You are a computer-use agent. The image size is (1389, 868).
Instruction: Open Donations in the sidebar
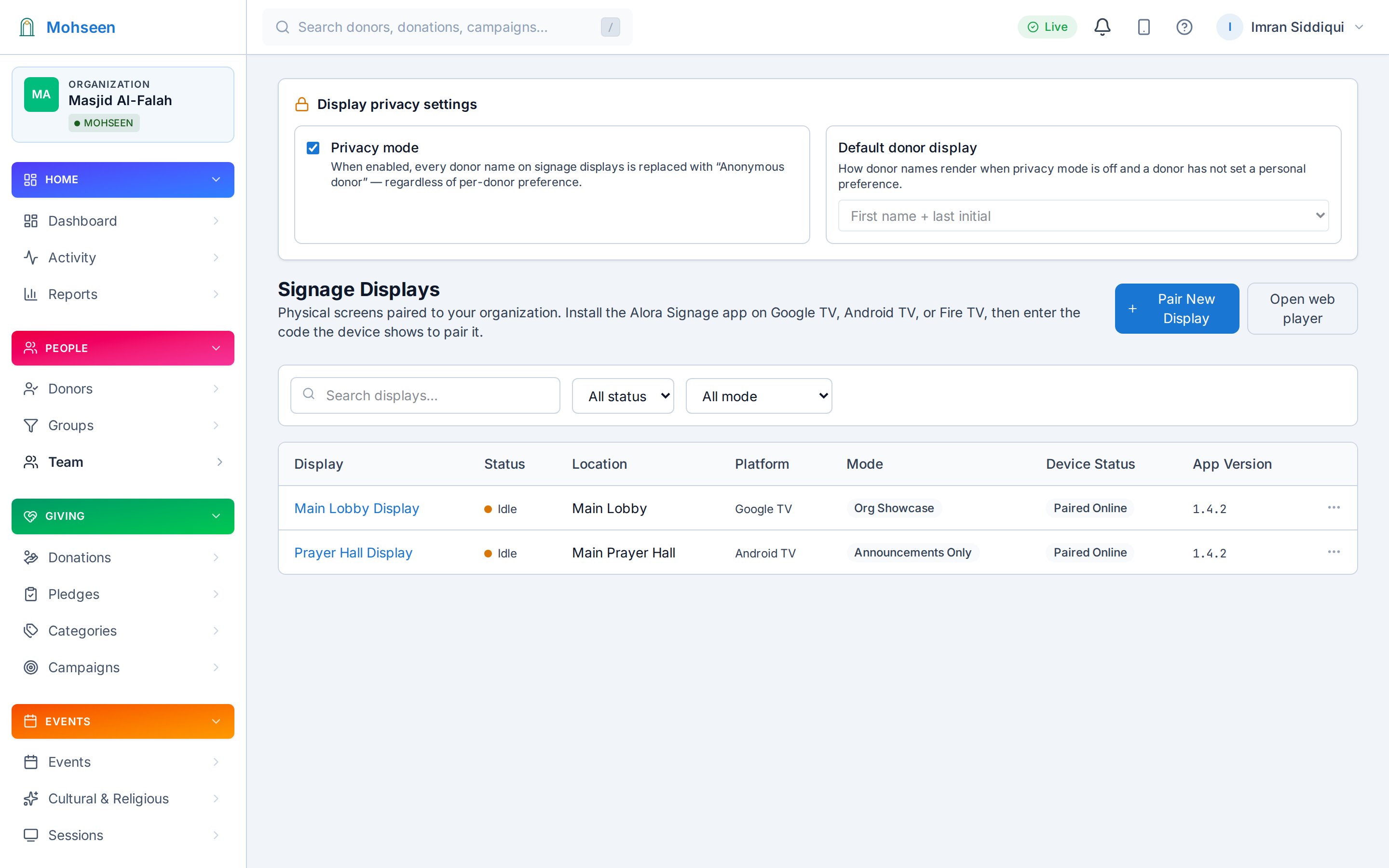click(123, 557)
